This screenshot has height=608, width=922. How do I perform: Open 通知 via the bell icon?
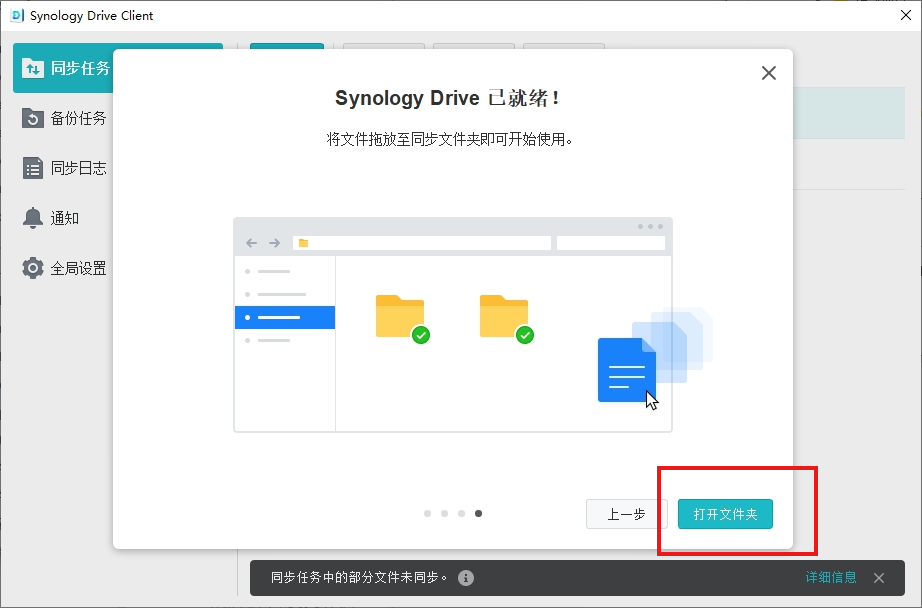33,218
